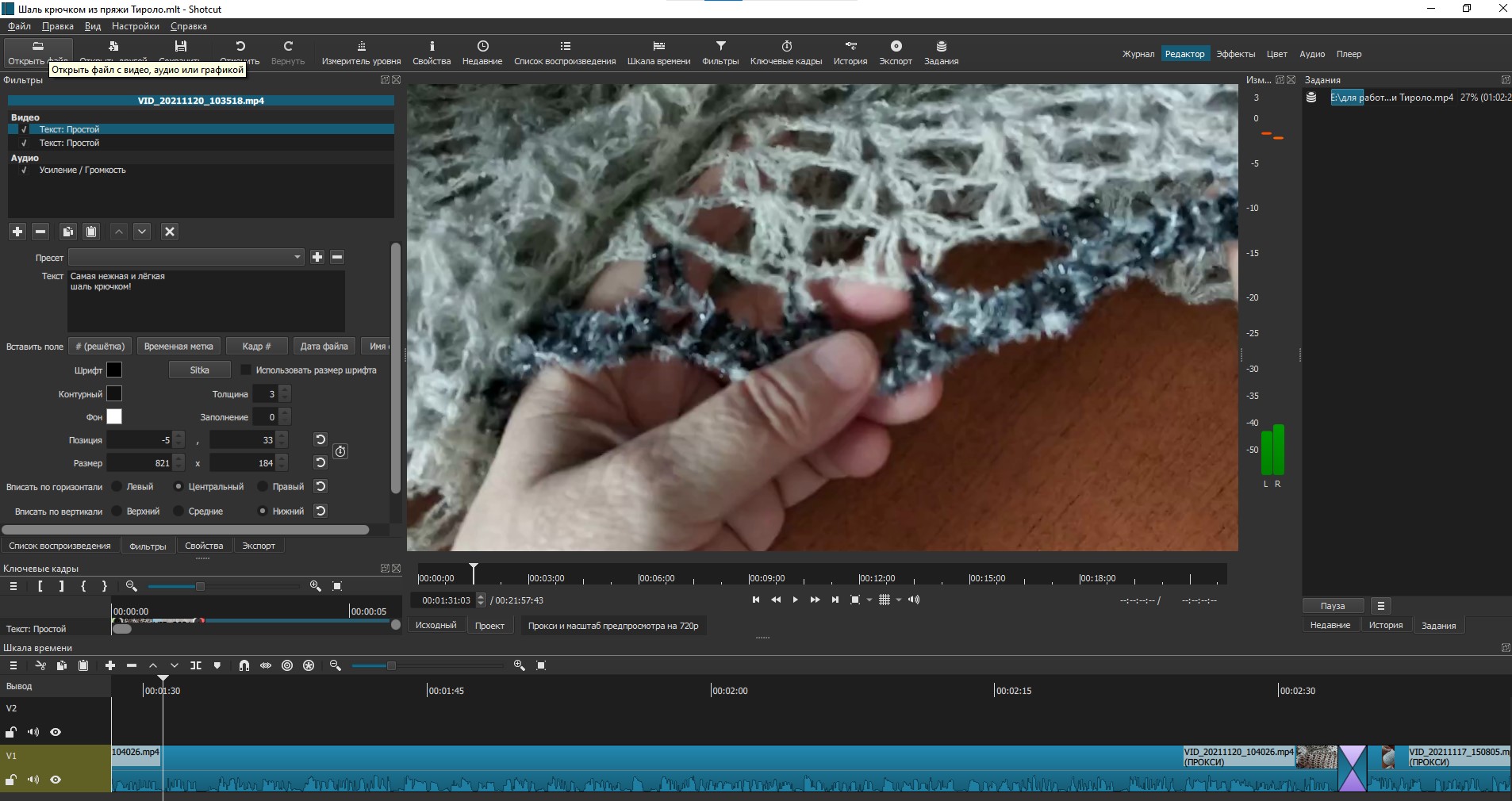Click the История toolbar icon
Image resolution: width=1512 pixels, height=801 pixels.
tap(850, 52)
